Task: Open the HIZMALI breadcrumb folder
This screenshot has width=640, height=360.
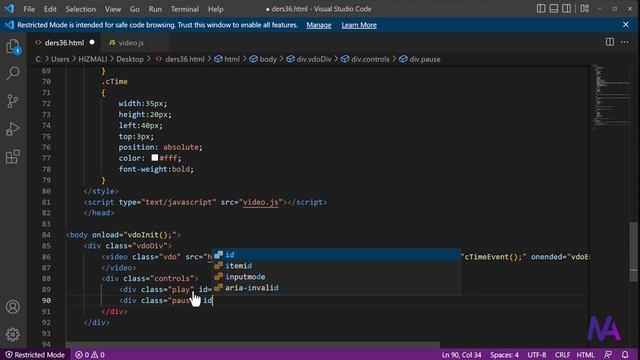Action: [93, 59]
